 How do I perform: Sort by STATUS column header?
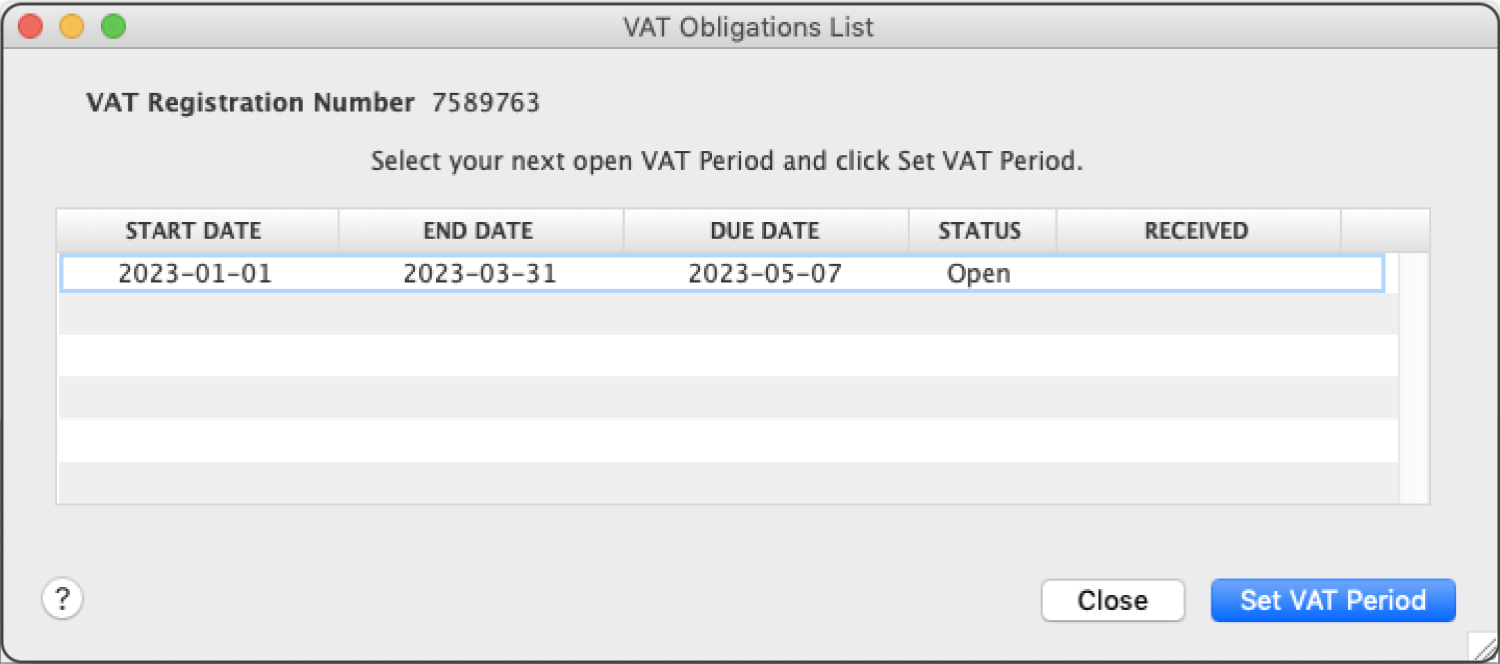982,230
